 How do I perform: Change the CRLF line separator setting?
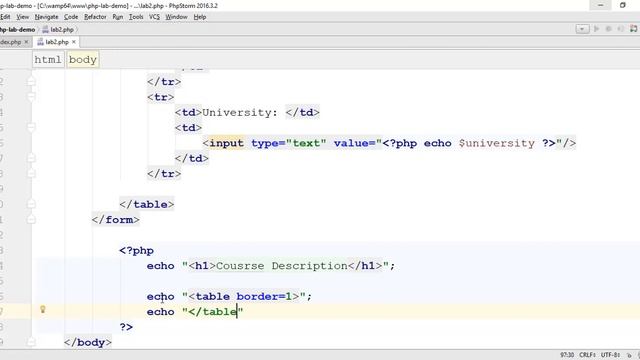[x=587, y=355]
